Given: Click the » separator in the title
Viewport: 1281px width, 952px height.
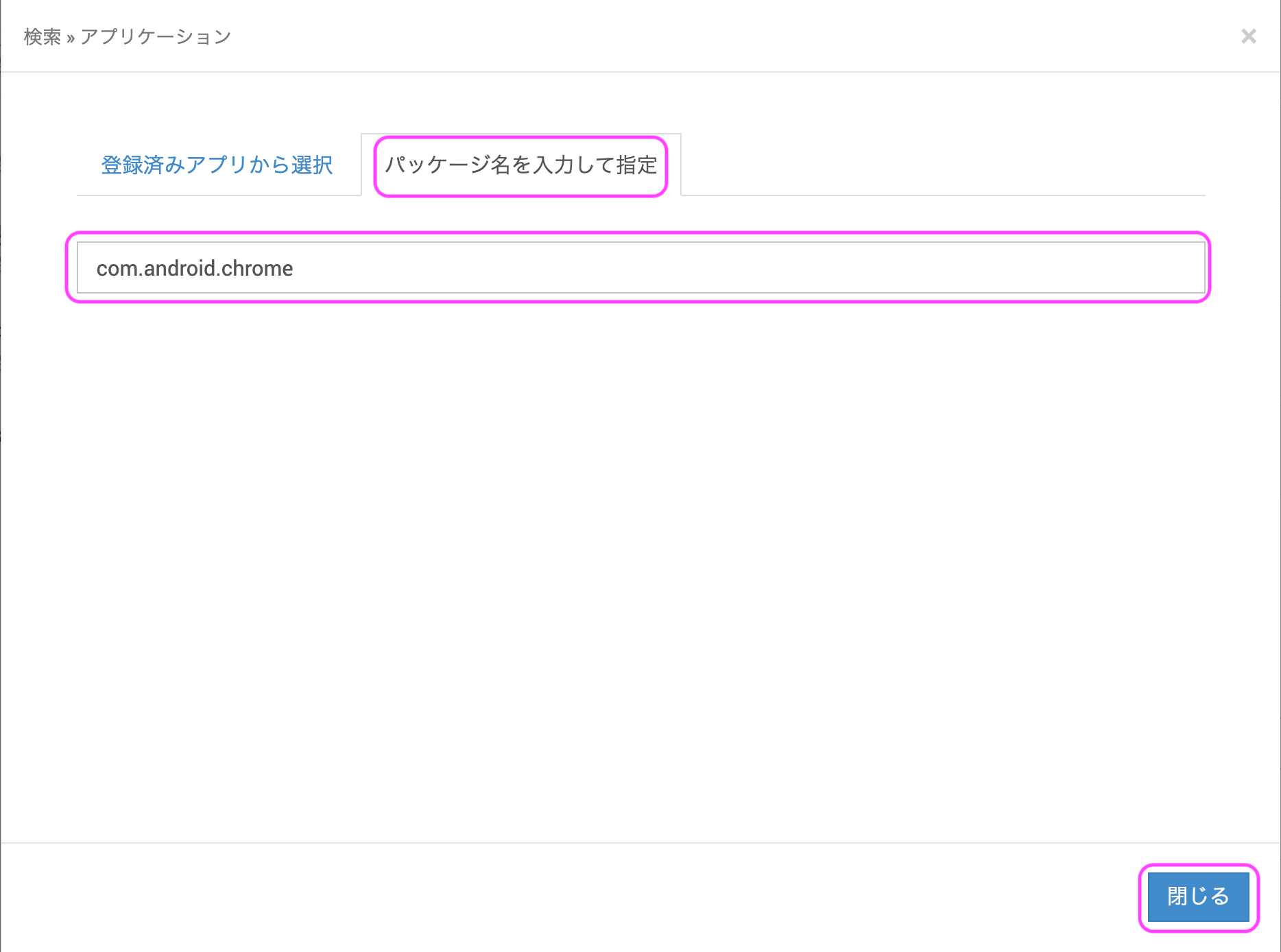Looking at the screenshot, I should click(x=71, y=38).
